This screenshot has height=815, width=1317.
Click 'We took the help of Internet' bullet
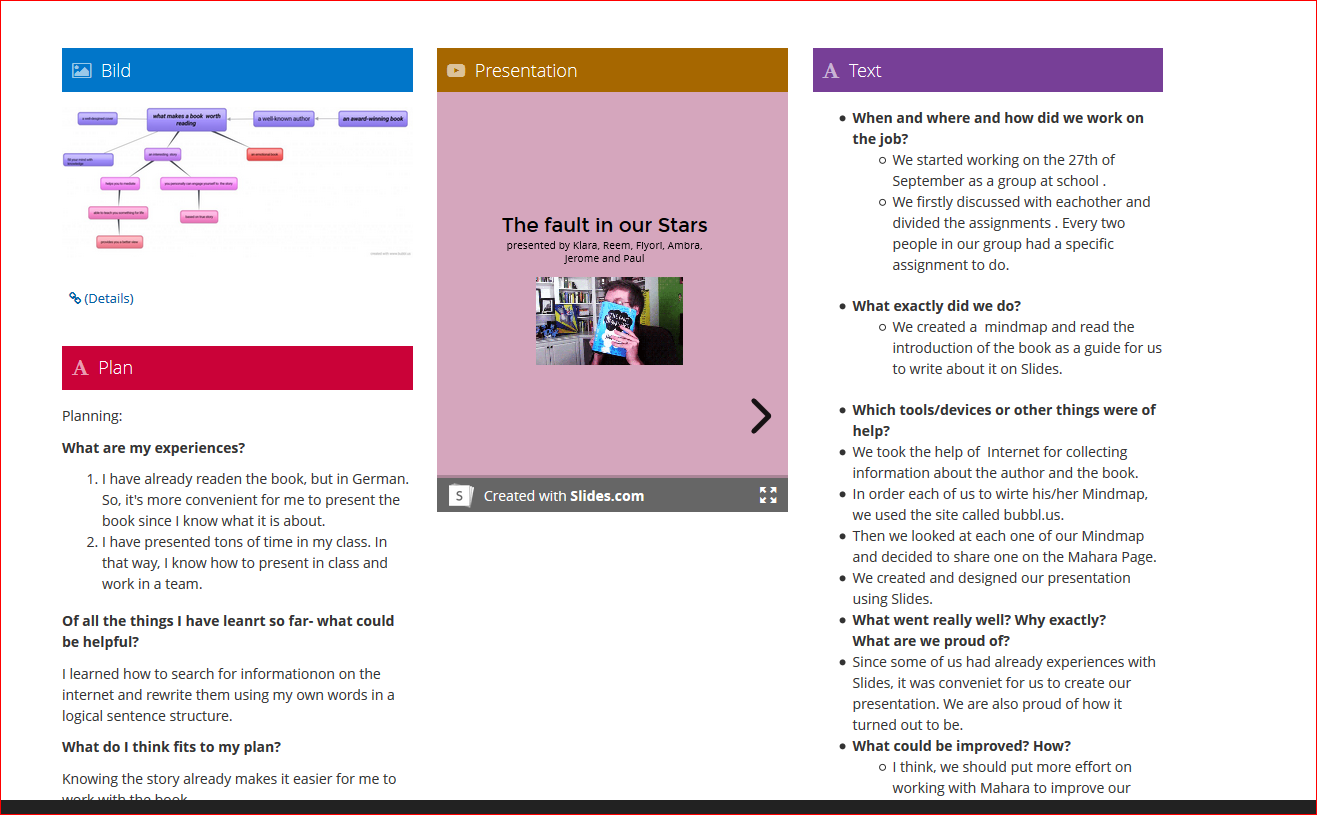(x=995, y=462)
